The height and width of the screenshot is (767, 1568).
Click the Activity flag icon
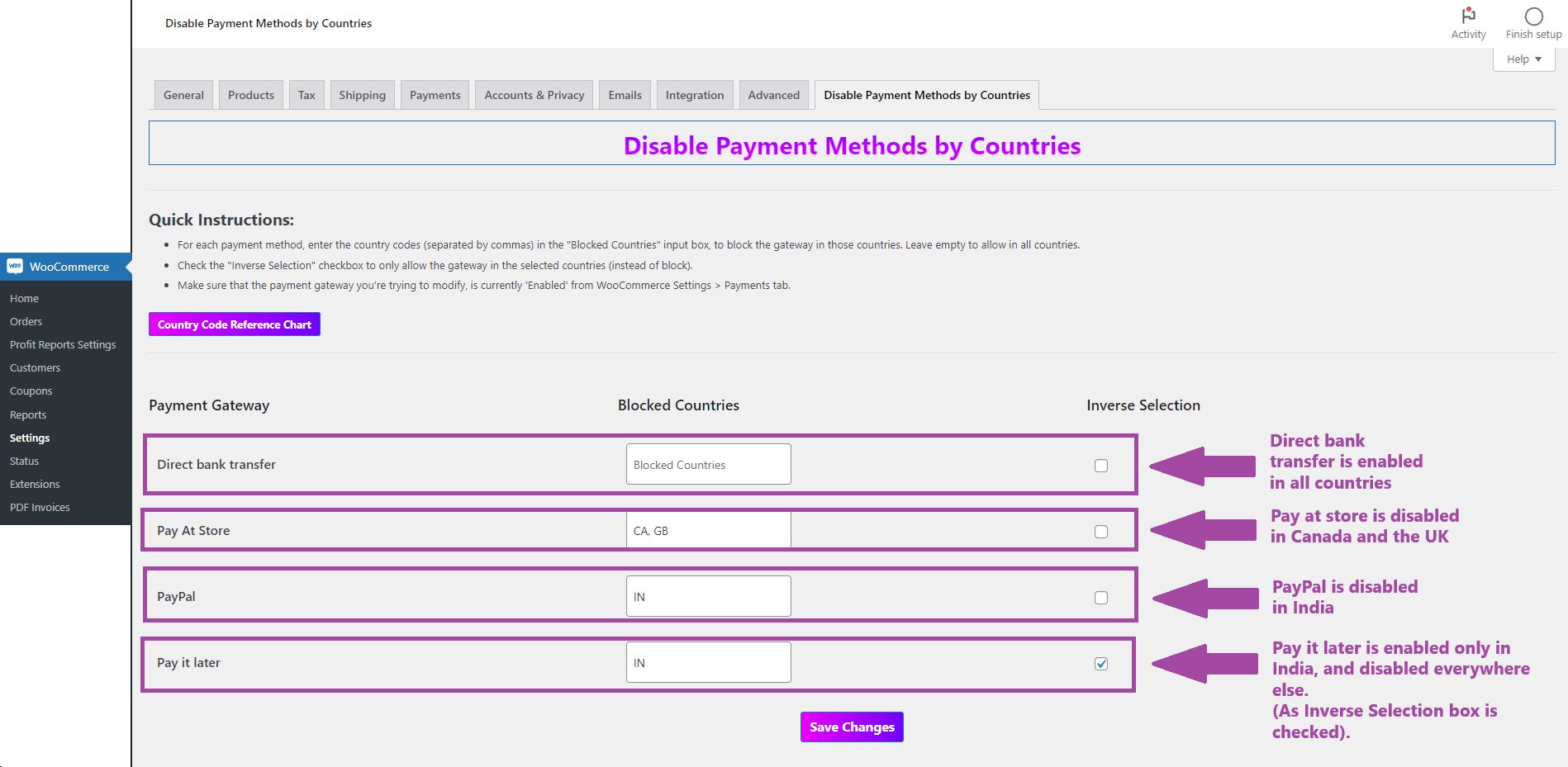1468,16
